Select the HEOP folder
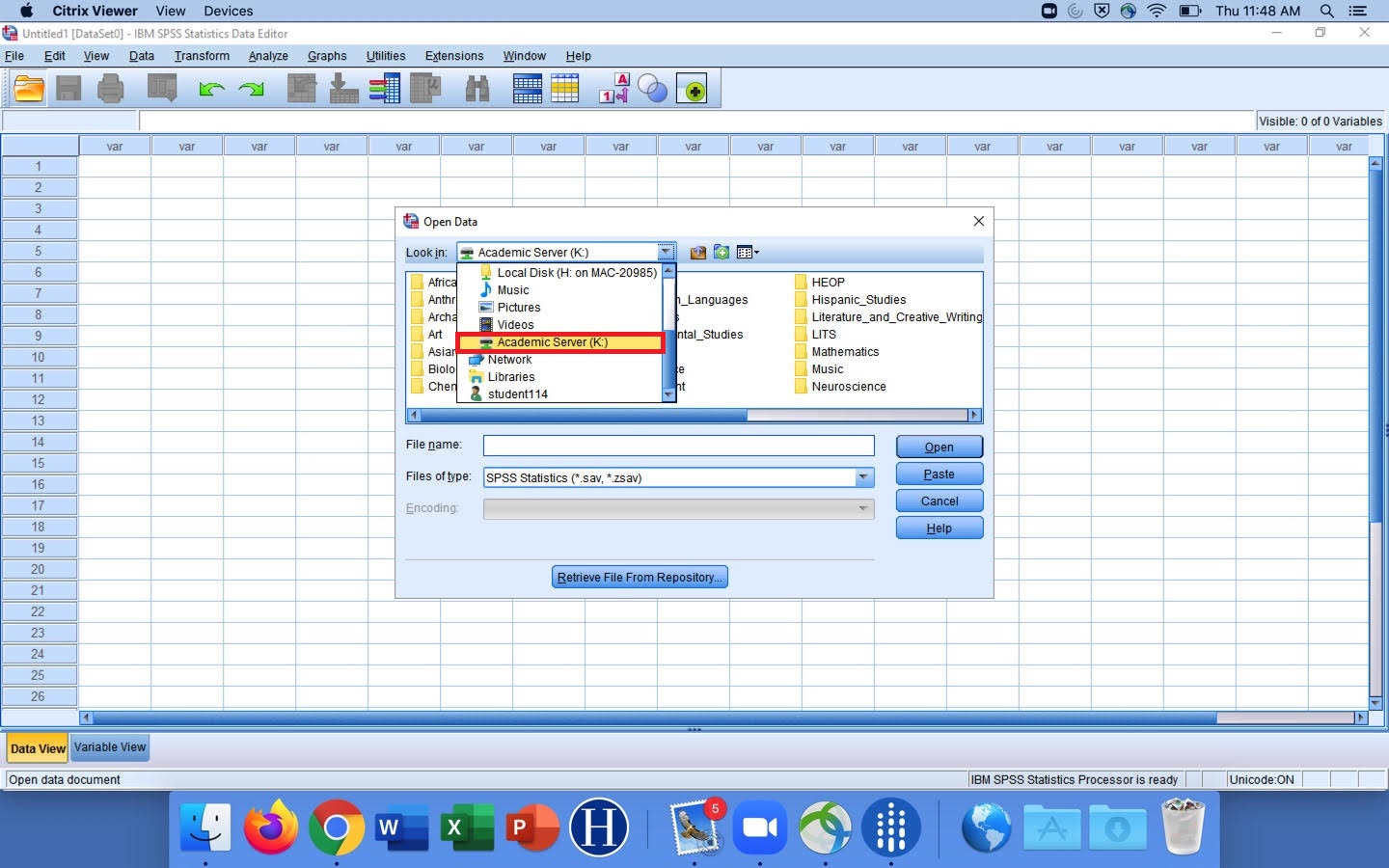The height and width of the screenshot is (868, 1389). (x=819, y=283)
